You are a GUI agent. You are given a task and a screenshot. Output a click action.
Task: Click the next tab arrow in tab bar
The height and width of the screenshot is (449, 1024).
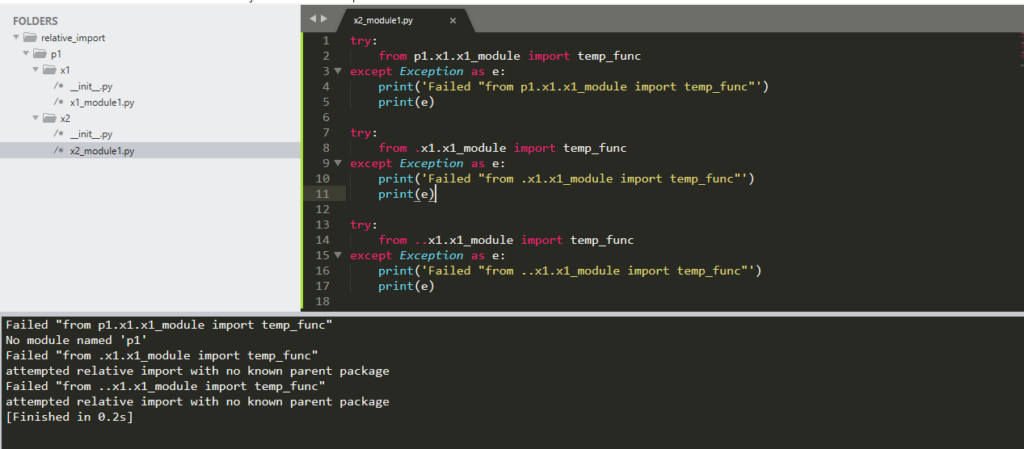point(323,19)
